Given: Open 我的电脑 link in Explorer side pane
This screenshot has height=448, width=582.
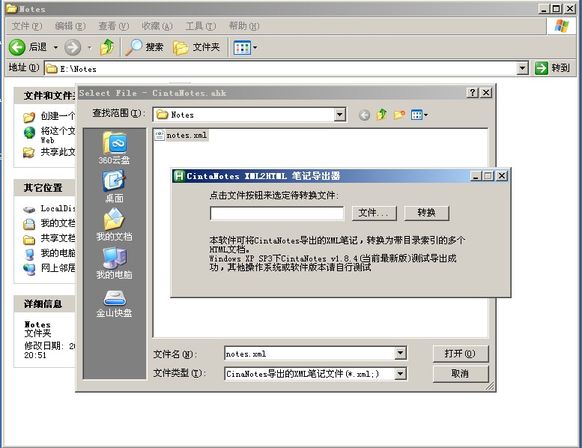Looking at the screenshot, I should pyautogui.click(x=49, y=254).
